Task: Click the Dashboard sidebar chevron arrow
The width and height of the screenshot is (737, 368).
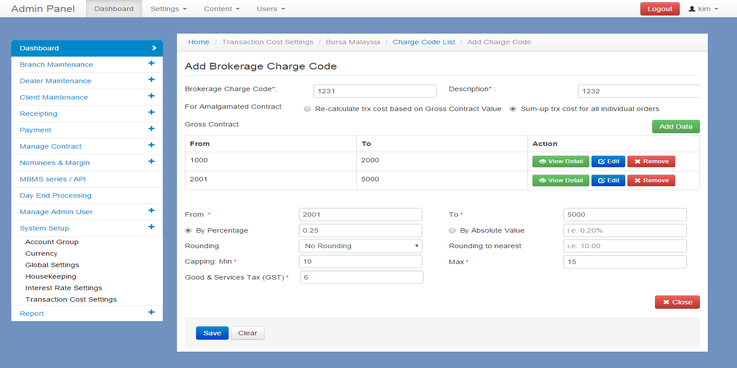Action: pyautogui.click(x=154, y=48)
